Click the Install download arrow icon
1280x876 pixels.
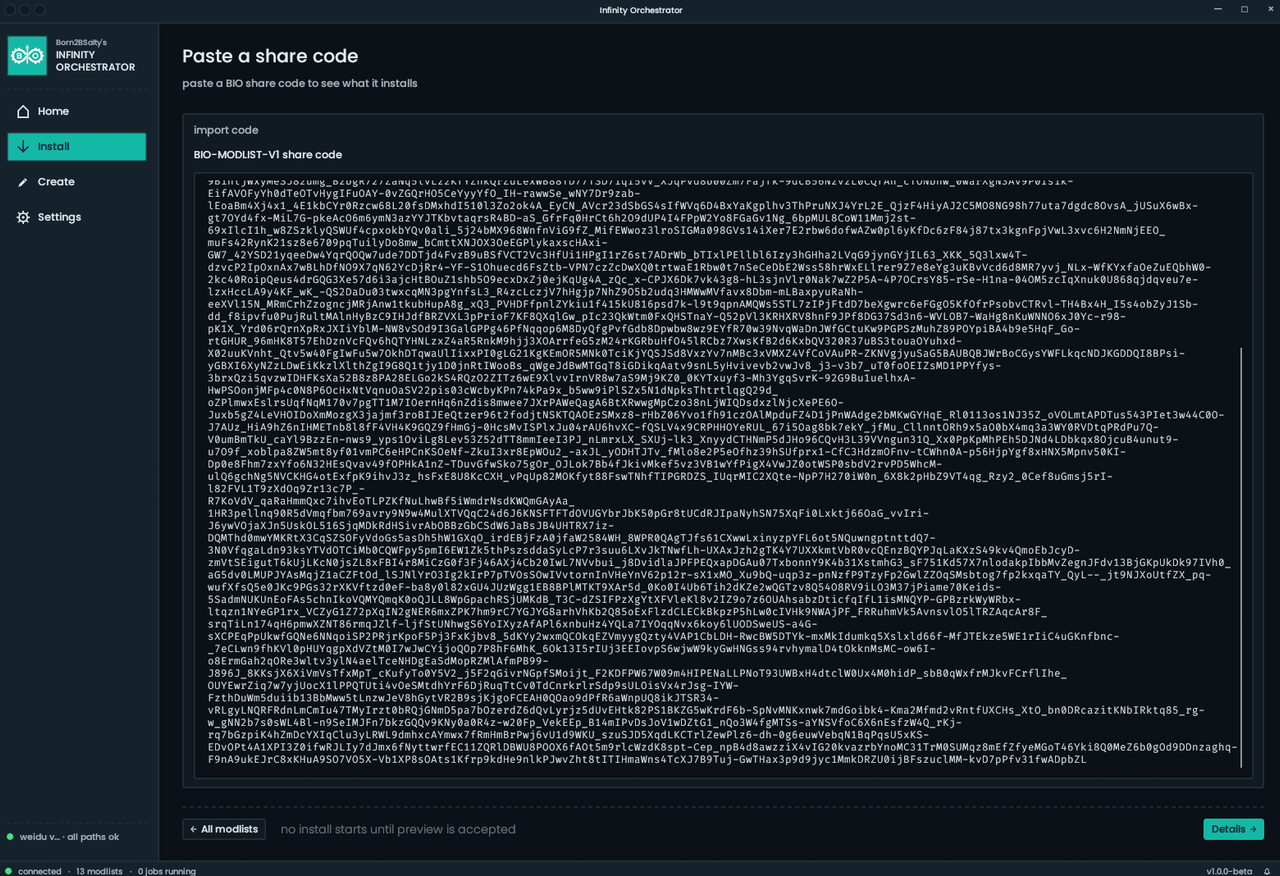[x=23, y=147]
